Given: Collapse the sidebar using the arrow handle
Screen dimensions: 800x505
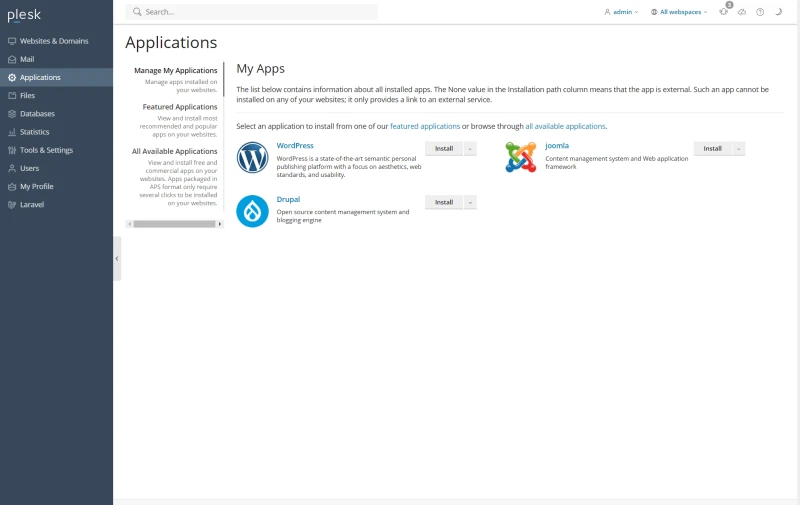Looking at the screenshot, I should coord(117,258).
